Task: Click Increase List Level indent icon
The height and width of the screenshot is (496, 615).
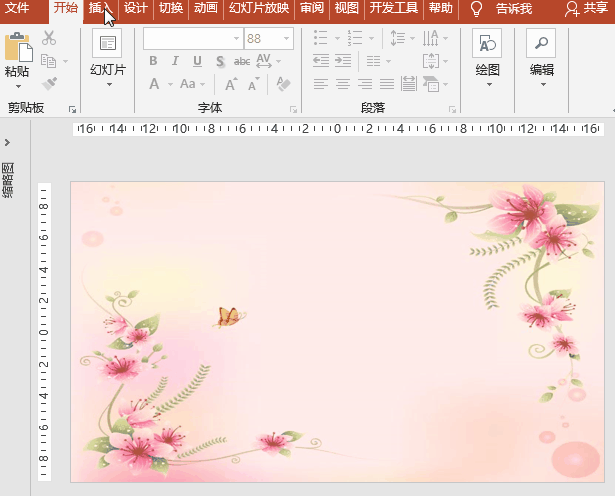Action: 343,61
